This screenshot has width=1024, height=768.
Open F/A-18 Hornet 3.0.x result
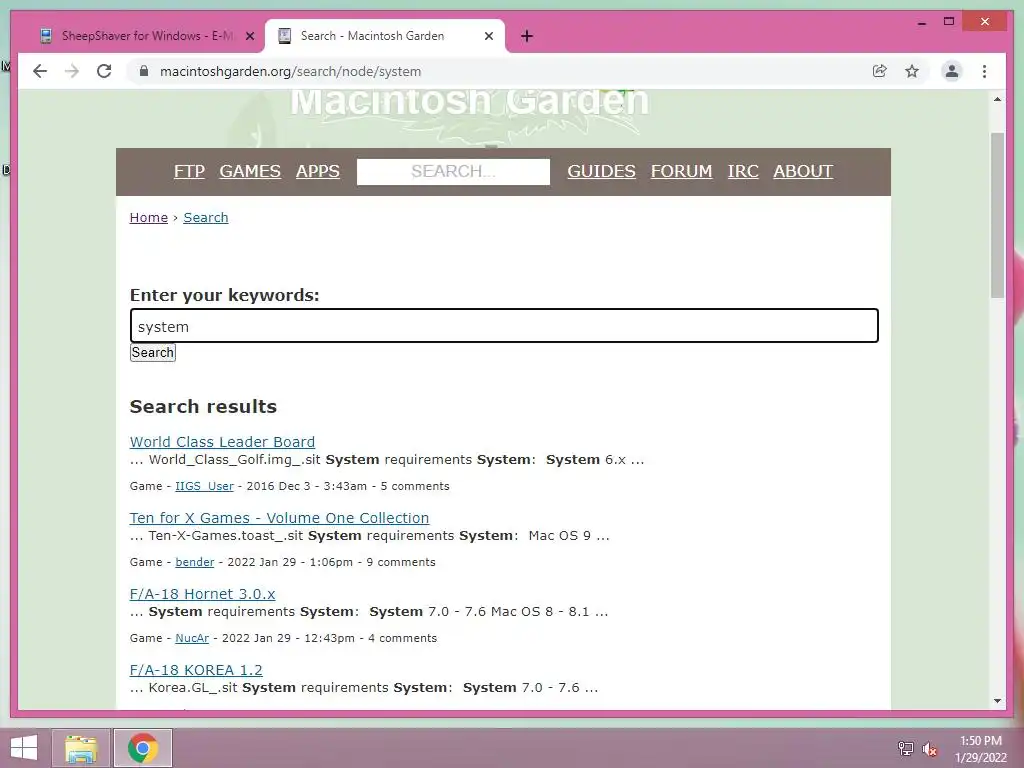click(x=202, y=594)
